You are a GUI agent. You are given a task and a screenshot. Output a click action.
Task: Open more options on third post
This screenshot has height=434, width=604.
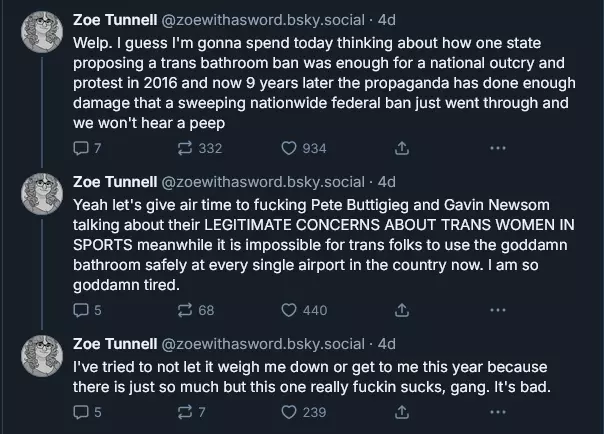click(497, 411)
